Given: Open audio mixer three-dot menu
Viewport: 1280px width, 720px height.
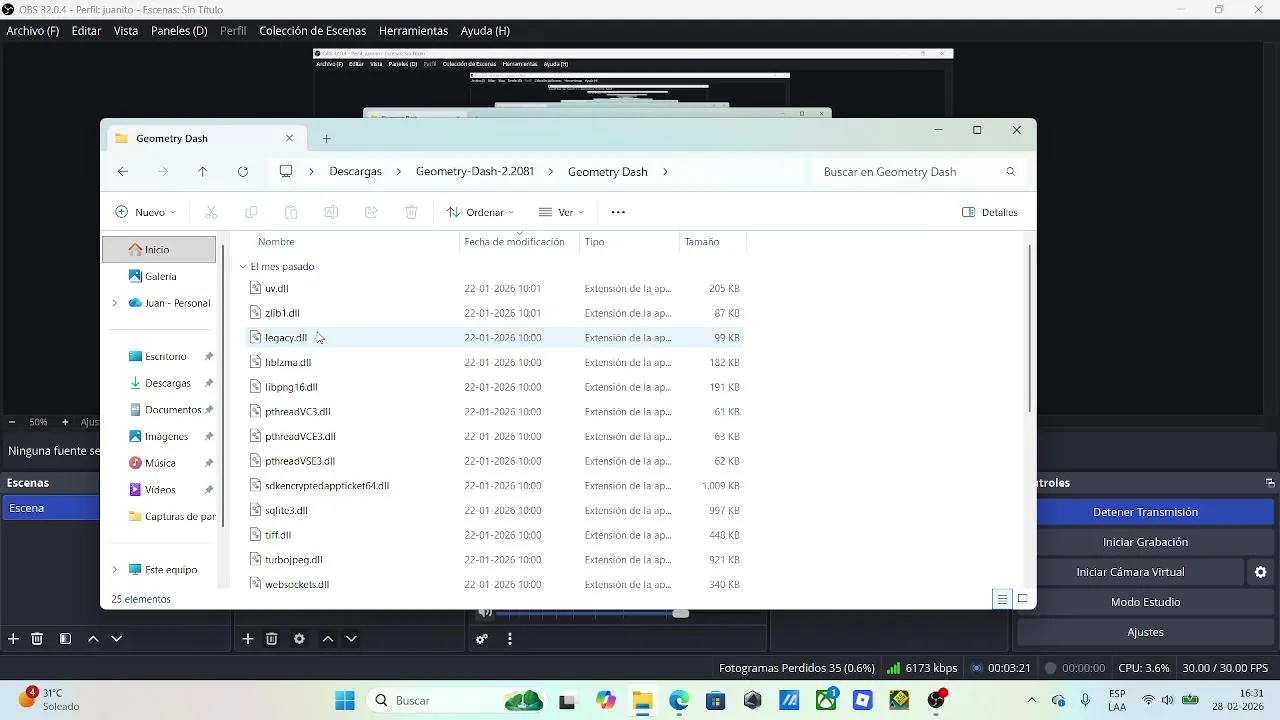Looking at the screenshot, I should (510, 639).
